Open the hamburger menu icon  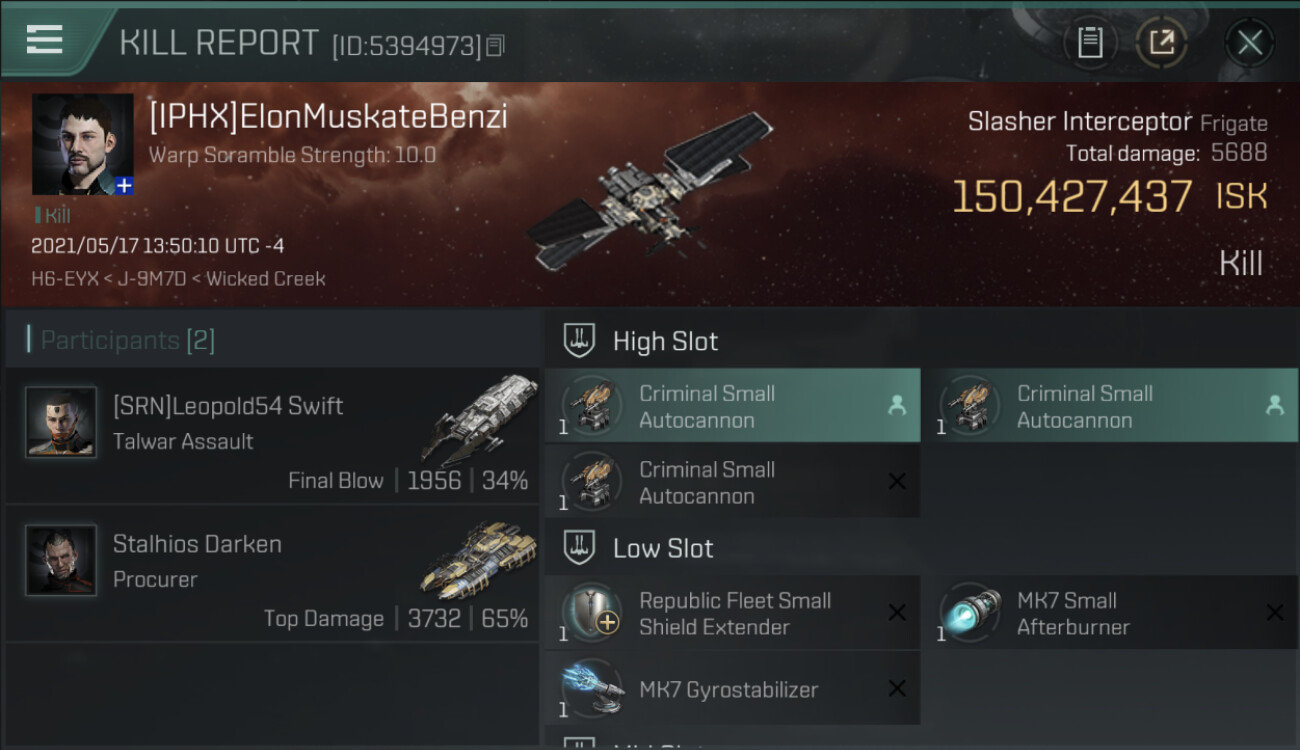[44, 40]
